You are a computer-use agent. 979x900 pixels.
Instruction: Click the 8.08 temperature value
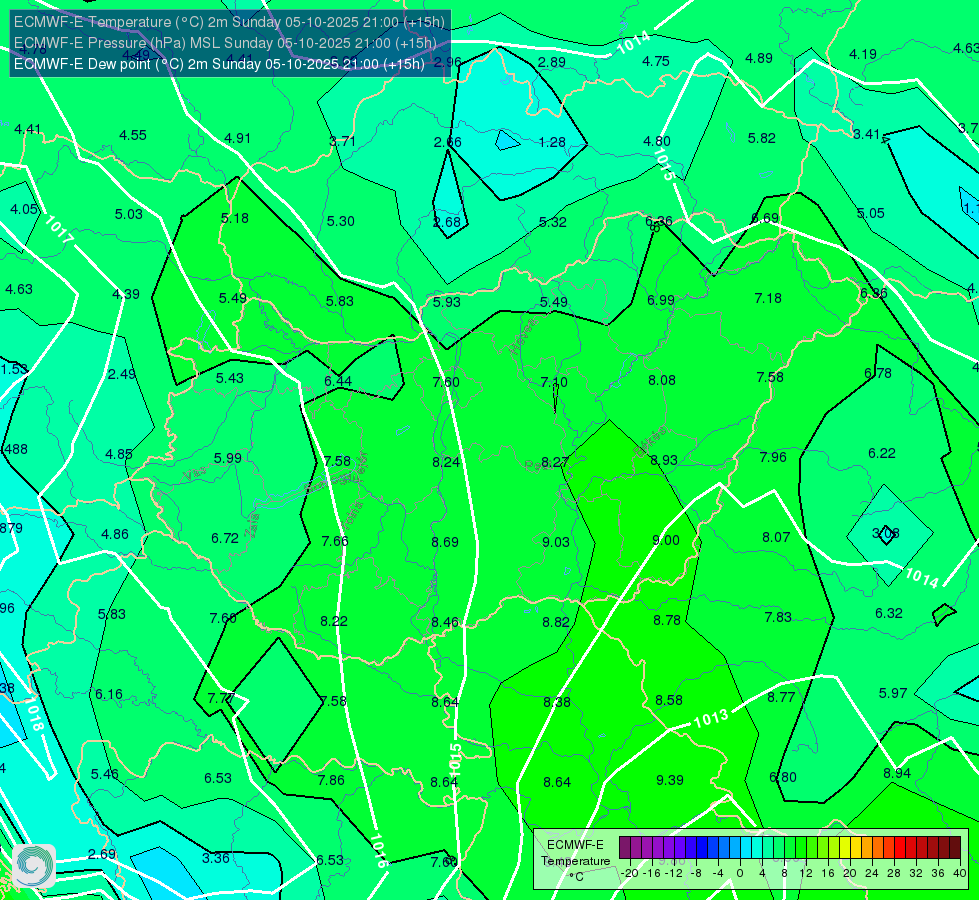pyautogui.click(x=662, y=380)
